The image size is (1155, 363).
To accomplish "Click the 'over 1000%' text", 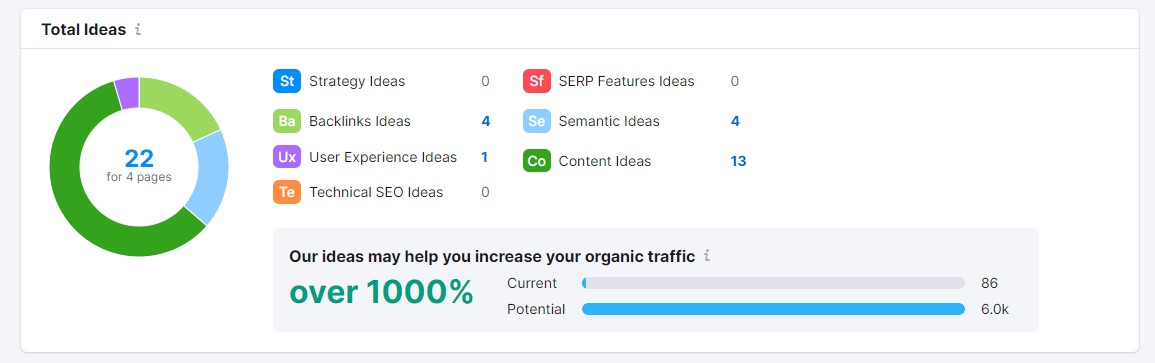I will [x=381, y=292].
